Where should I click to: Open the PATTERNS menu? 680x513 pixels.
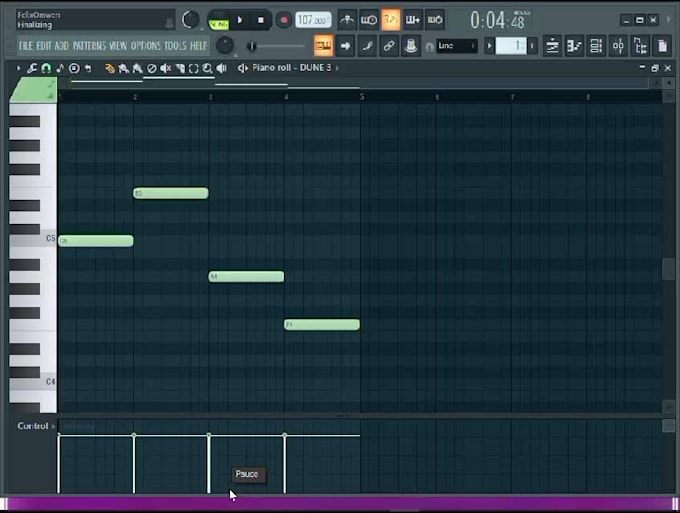[89, 46]
